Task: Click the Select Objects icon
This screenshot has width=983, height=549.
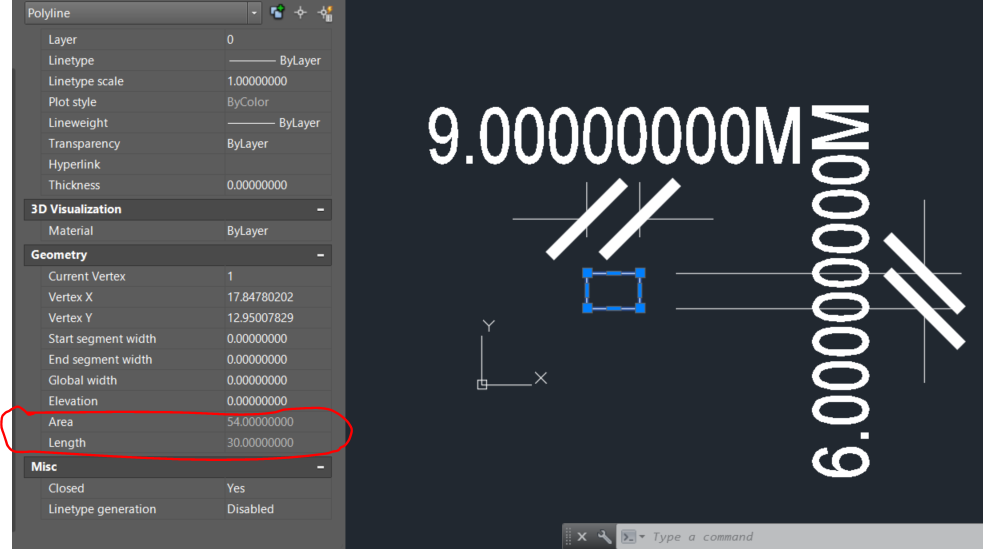Action: (x=301, y=13)
